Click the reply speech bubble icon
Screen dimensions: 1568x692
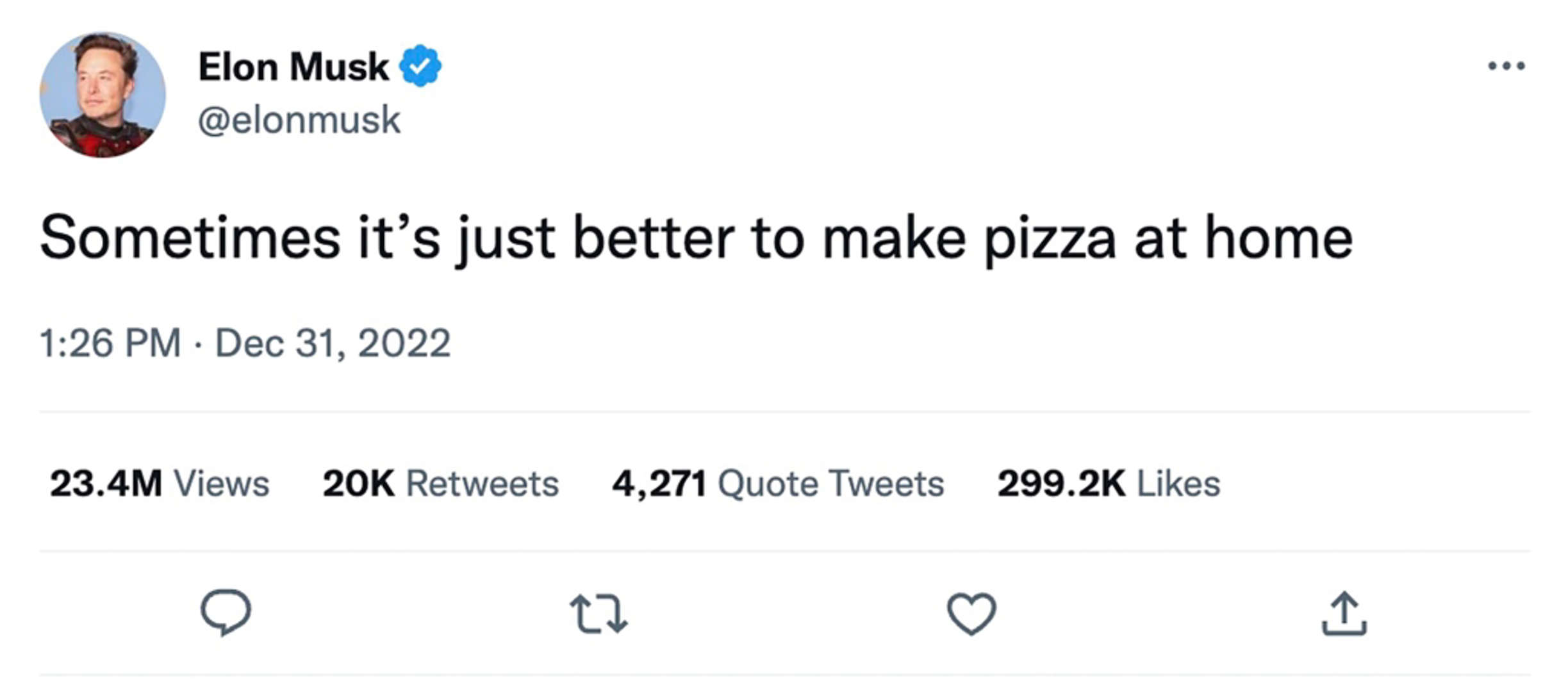pos(226,612)
